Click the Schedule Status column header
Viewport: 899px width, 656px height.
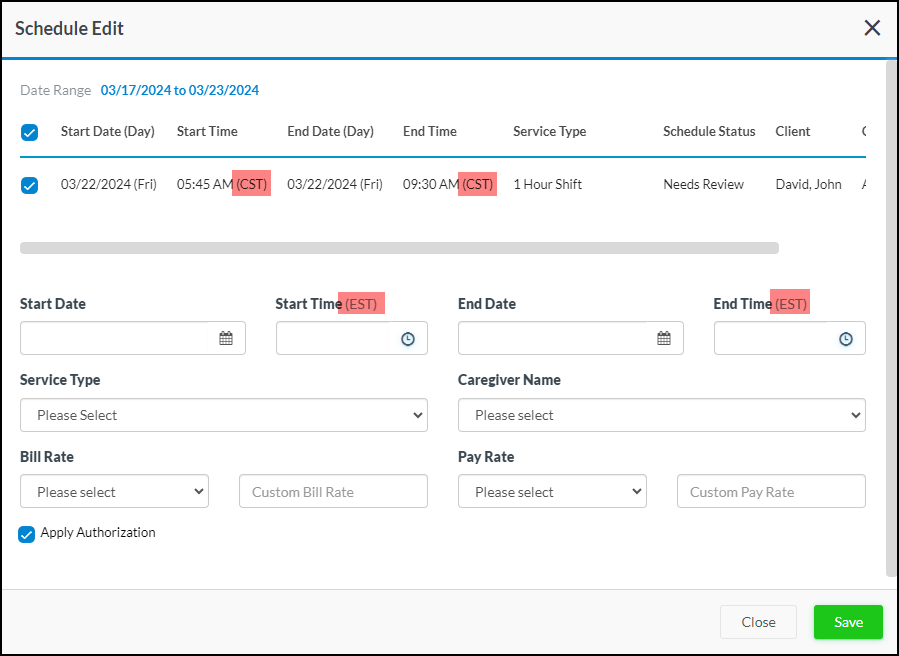709,132
